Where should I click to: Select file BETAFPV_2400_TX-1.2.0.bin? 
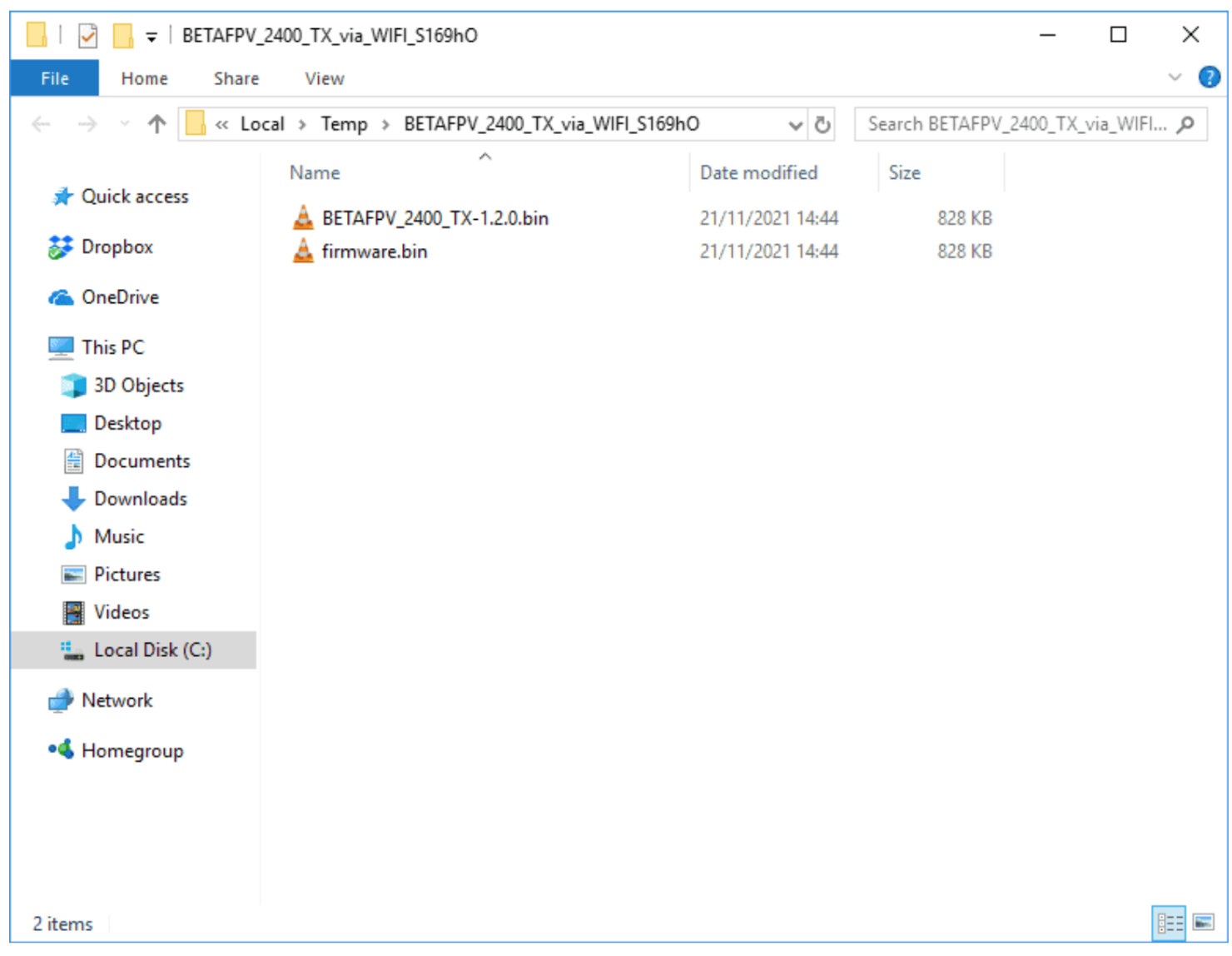[435, 218]
